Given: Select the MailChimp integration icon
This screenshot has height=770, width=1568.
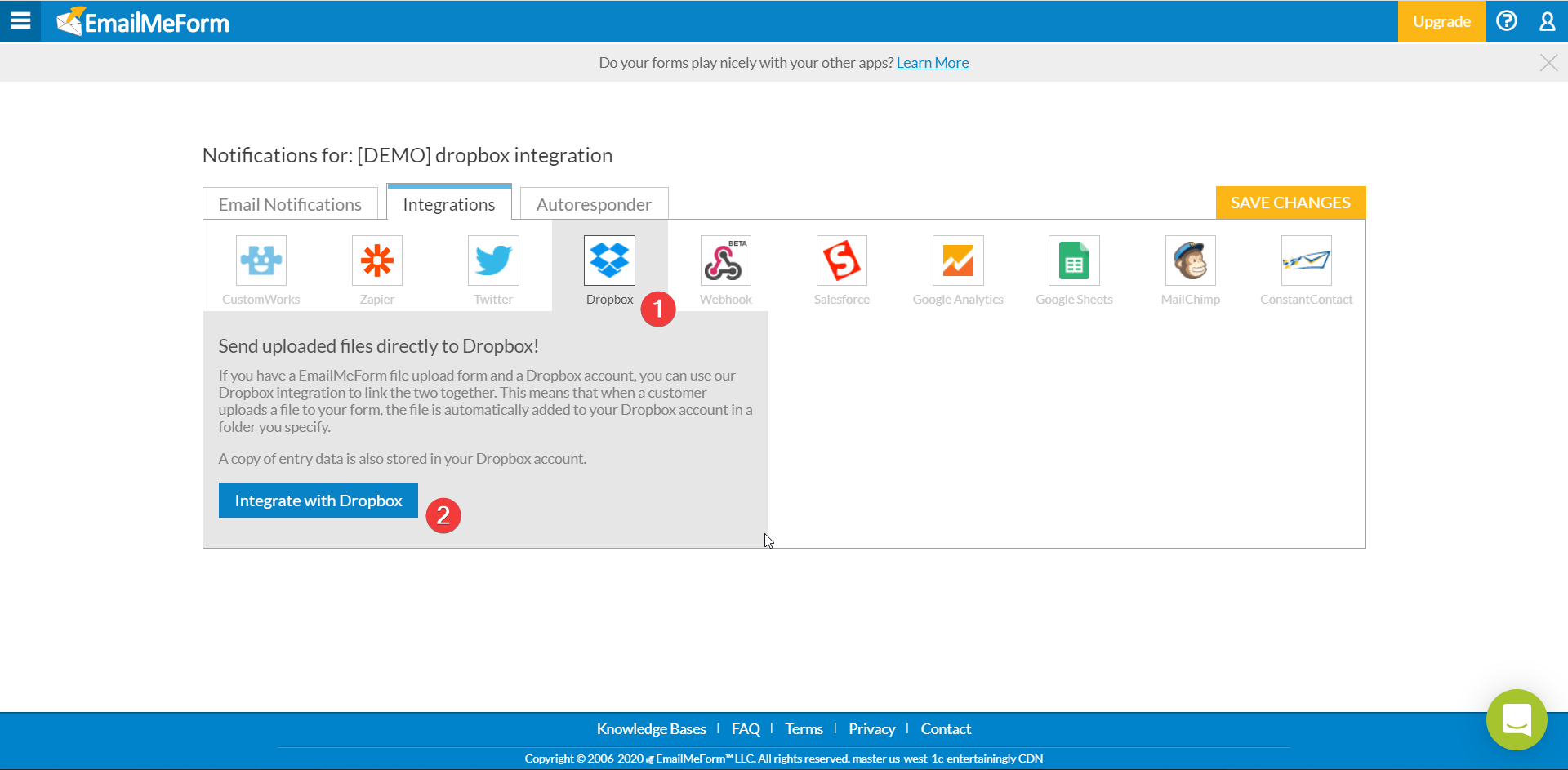Looking at the screenshot, I should click(1191, 260).
